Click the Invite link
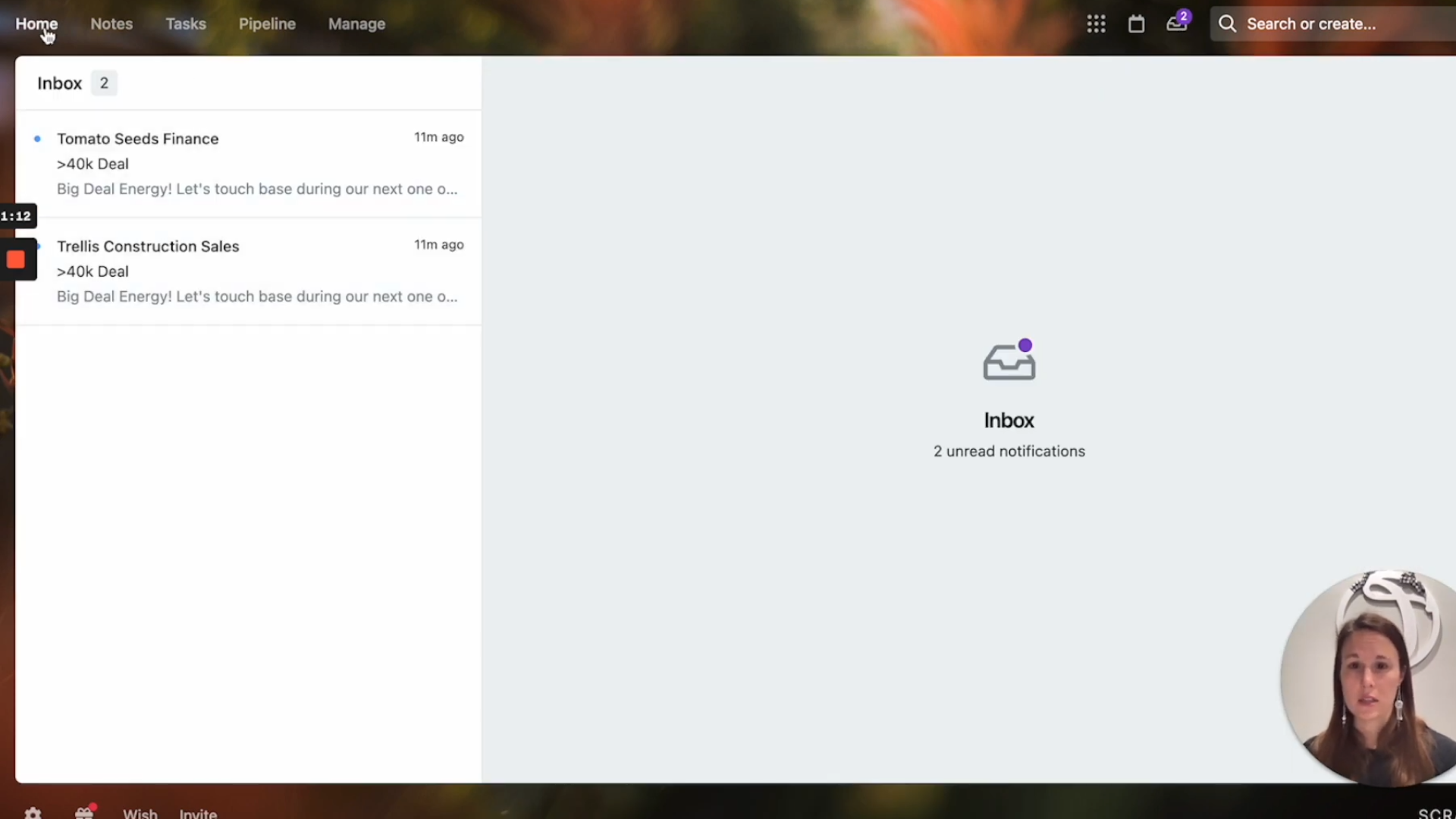Viewport: 1456px width, 819px height. click(x=198, y=813)
